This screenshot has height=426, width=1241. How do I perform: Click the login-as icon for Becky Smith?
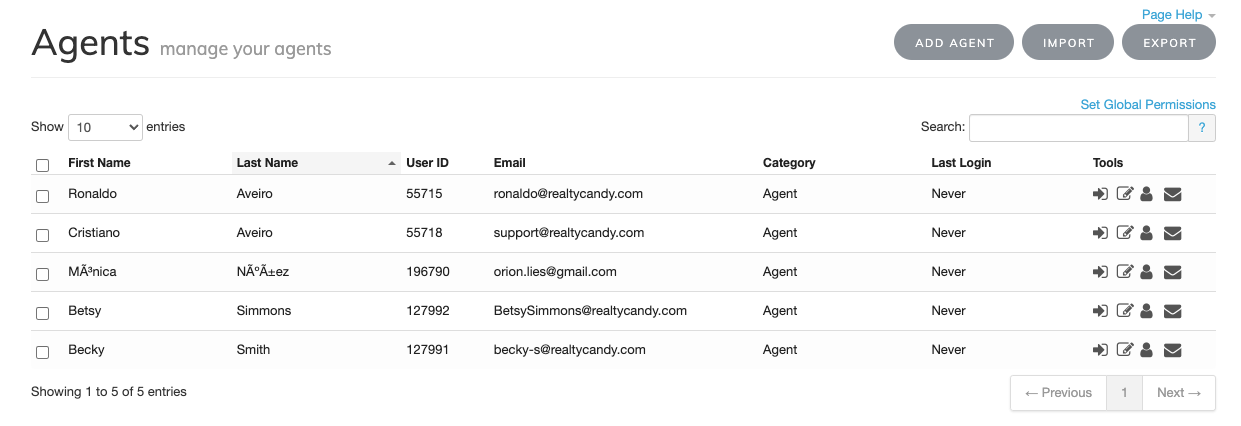click(1100, 350)
